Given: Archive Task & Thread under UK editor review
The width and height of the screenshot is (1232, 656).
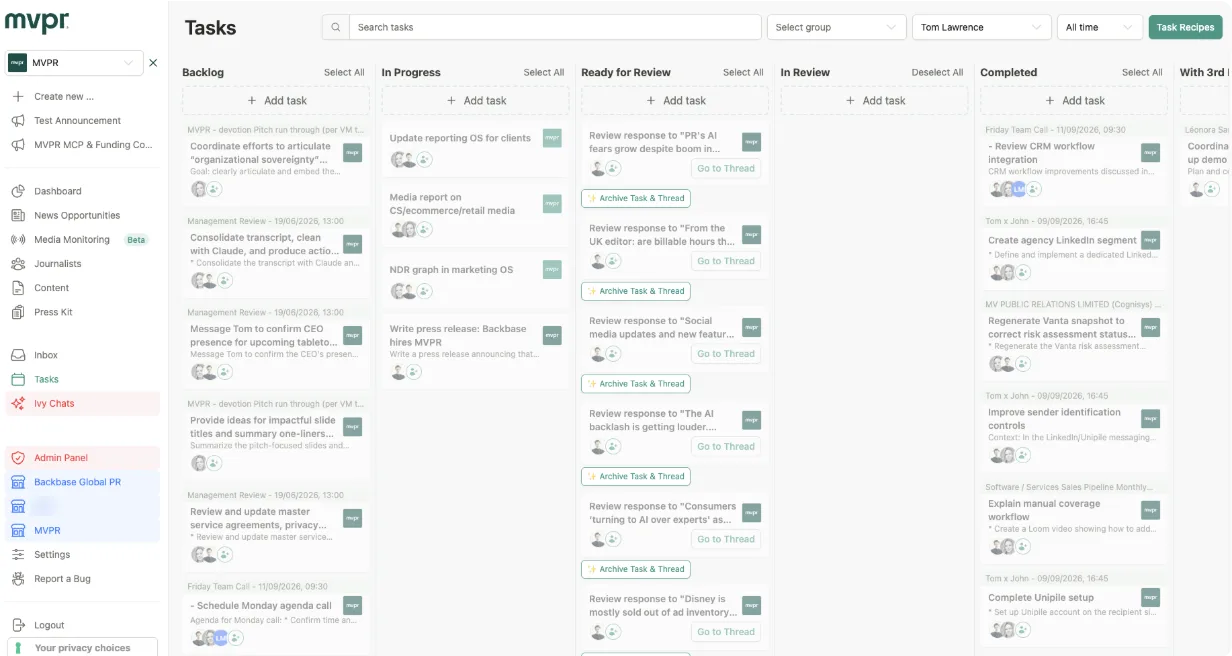Looking at the screenshot, I should (x=636, y=291).
